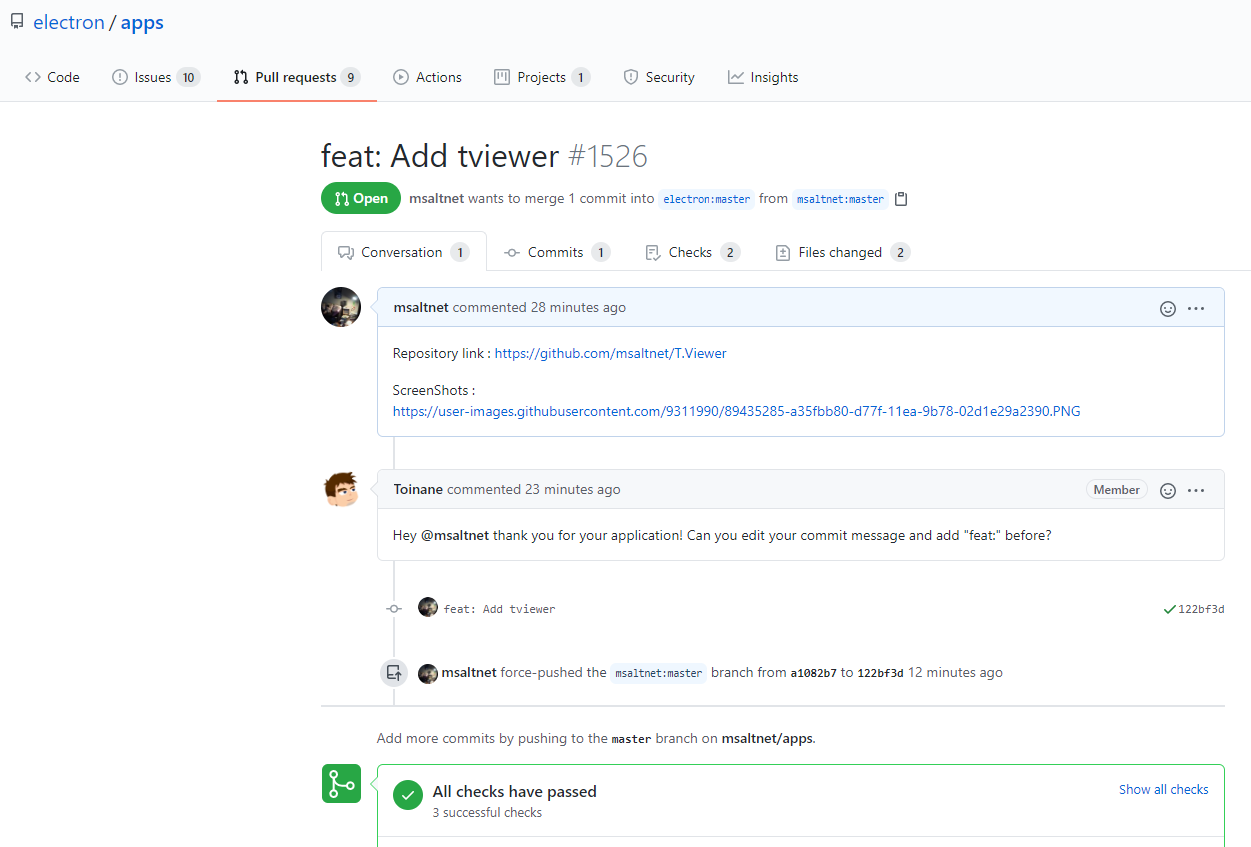This screenshot has height=847, width=1251.
Task: Click msaltnet author name in PR header
Action: [x=436, y=198]
